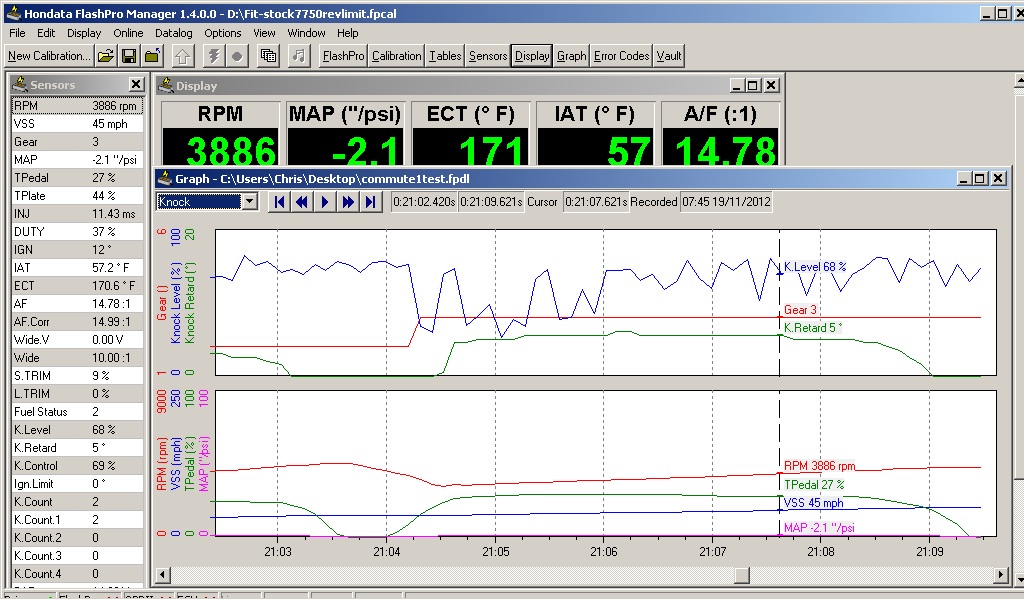
Task: Play the datalog recording
Action: [325, 202]
